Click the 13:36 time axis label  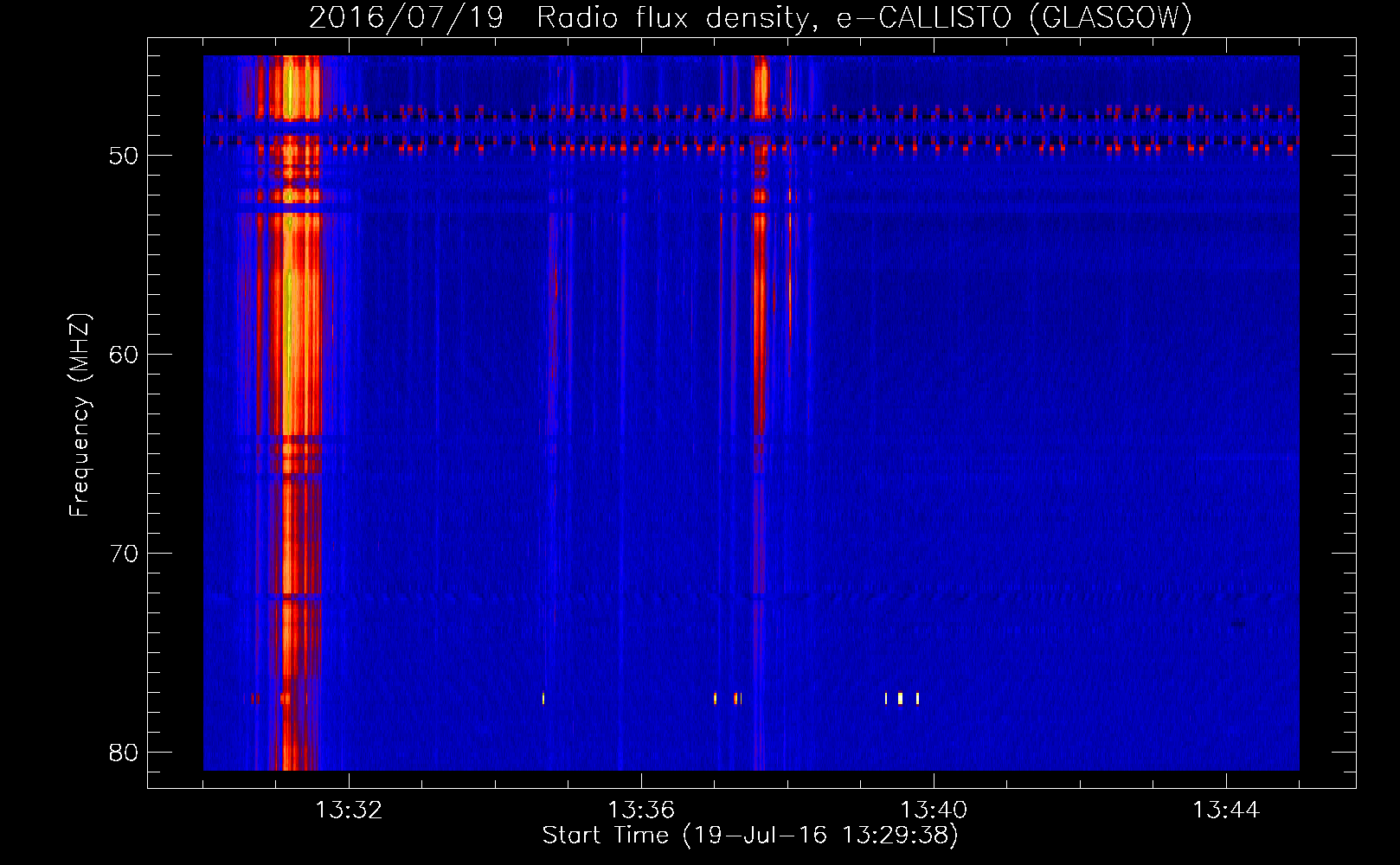(x=641, y=811)
